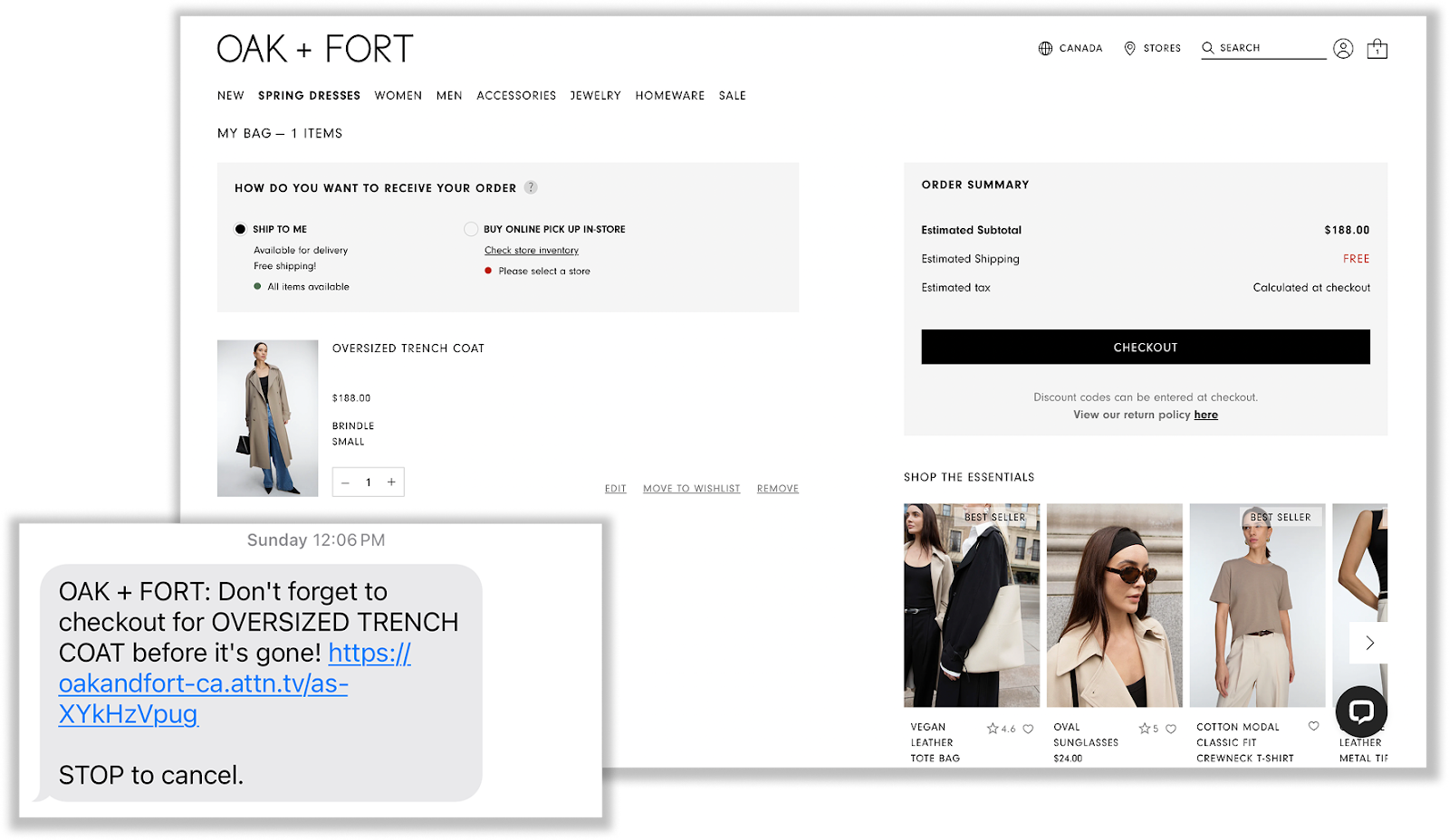The height and width of the screenshot is (840, 1449).
Task: Click the Check store inventory link
Action: point(532,251)
